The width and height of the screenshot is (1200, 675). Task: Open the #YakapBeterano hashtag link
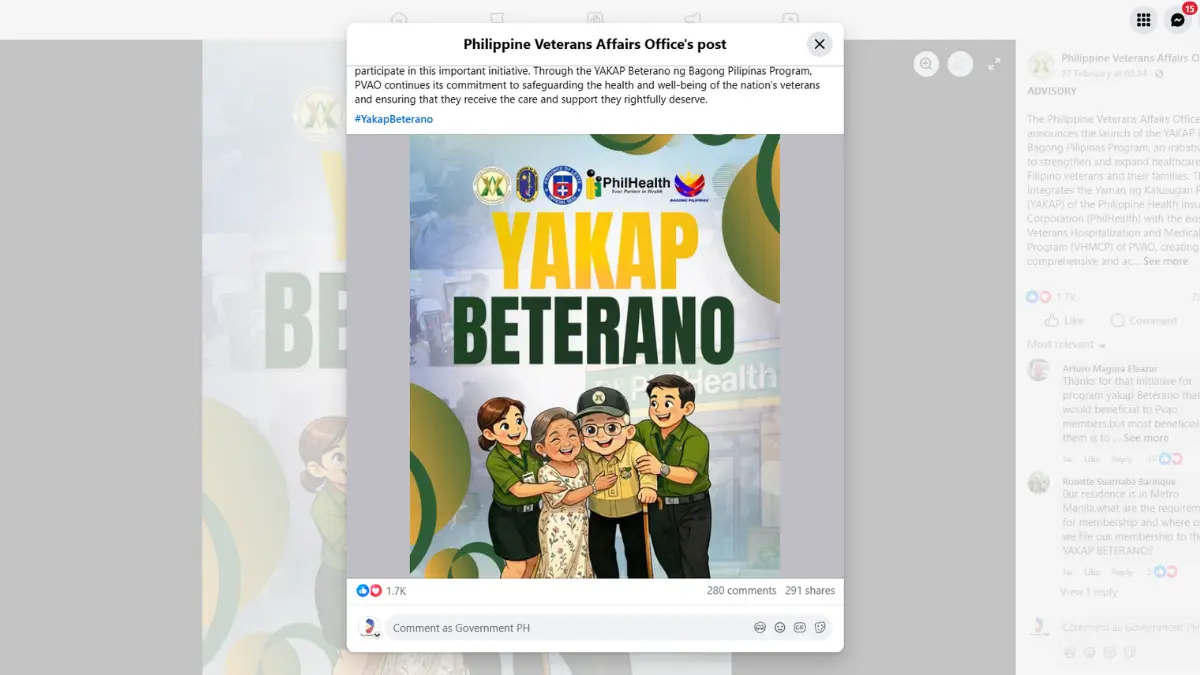click(393, 119)
